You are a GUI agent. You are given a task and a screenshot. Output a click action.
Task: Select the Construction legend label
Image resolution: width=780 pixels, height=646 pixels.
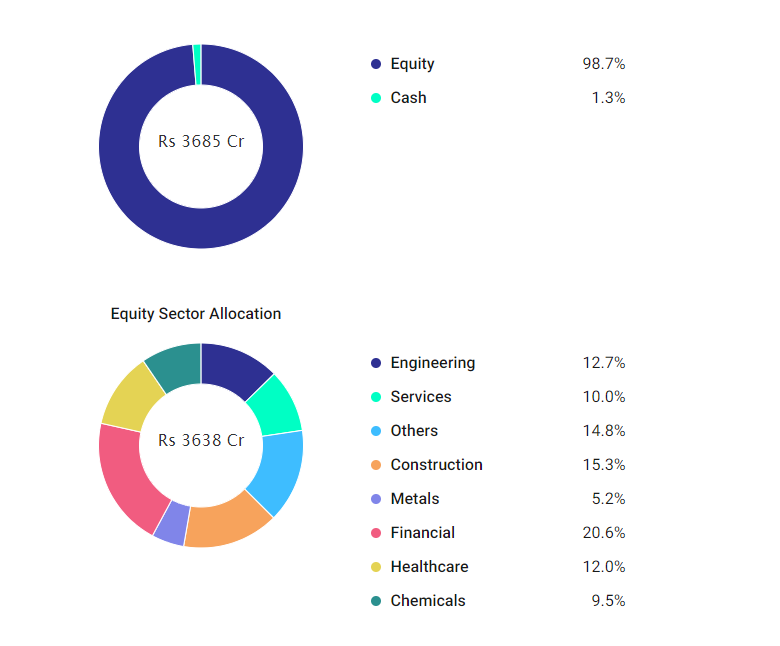pos(436,465)
